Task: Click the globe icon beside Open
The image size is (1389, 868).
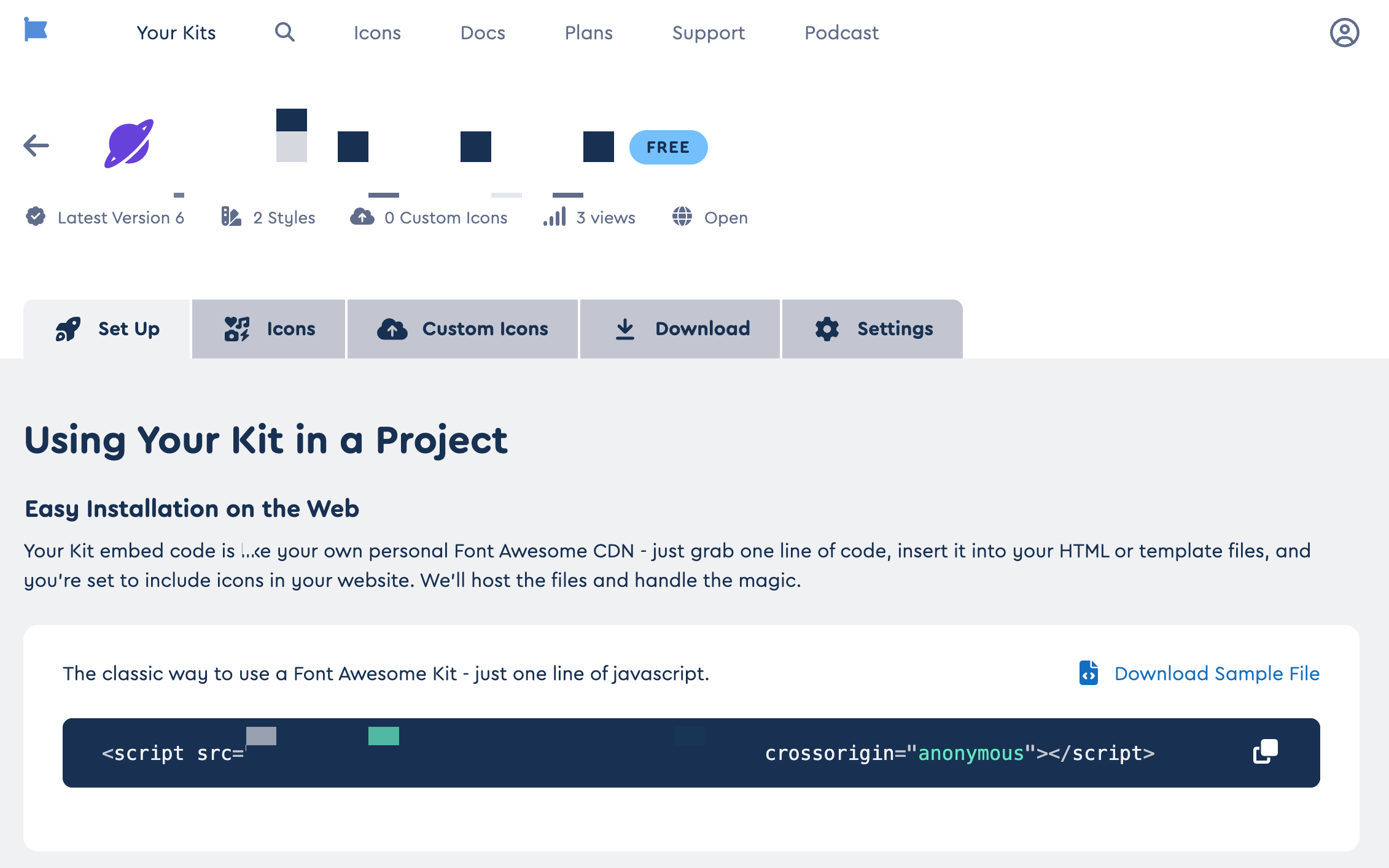Action: [682, 216]
